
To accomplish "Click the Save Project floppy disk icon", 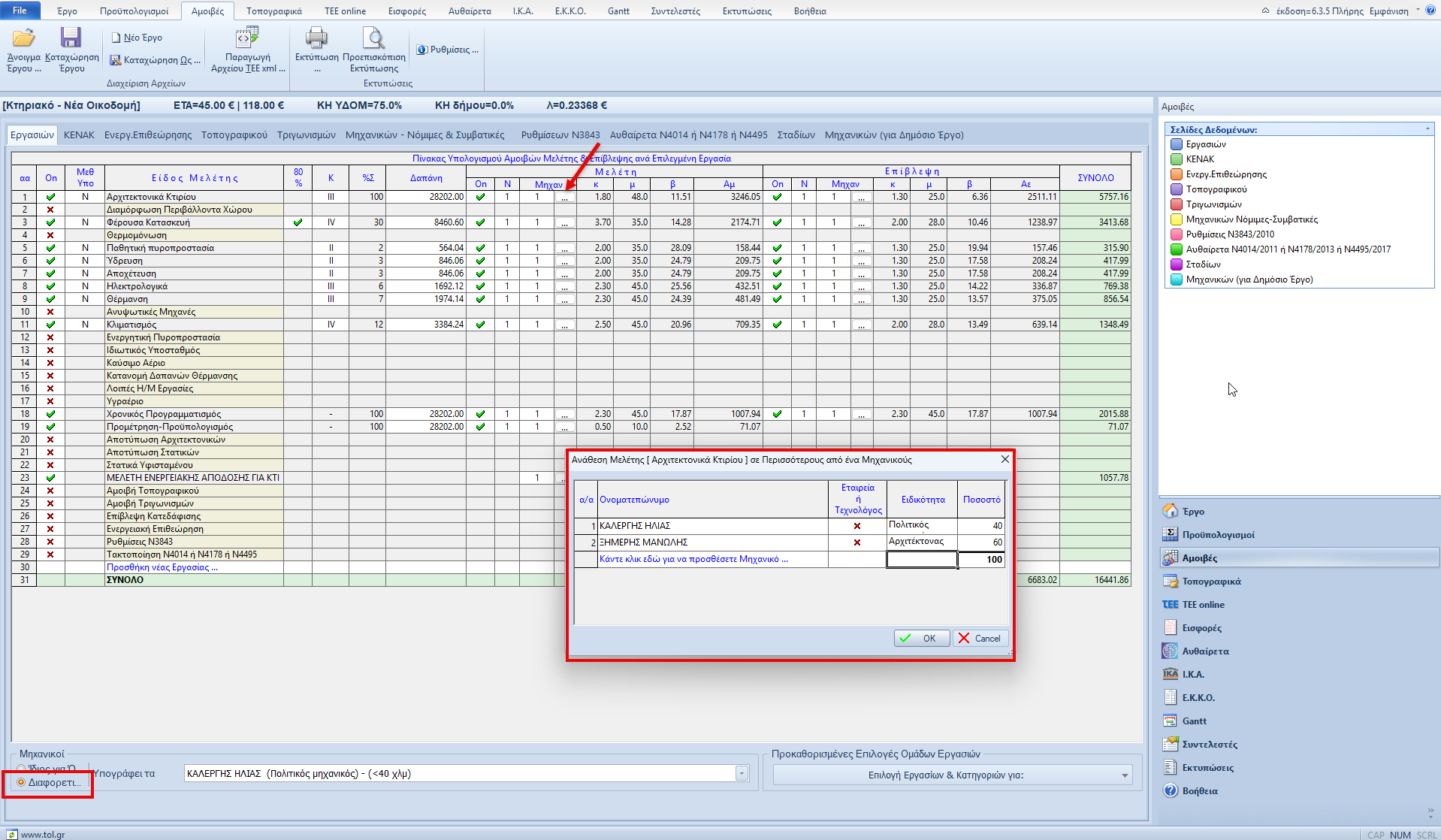I will coord(71,38).
